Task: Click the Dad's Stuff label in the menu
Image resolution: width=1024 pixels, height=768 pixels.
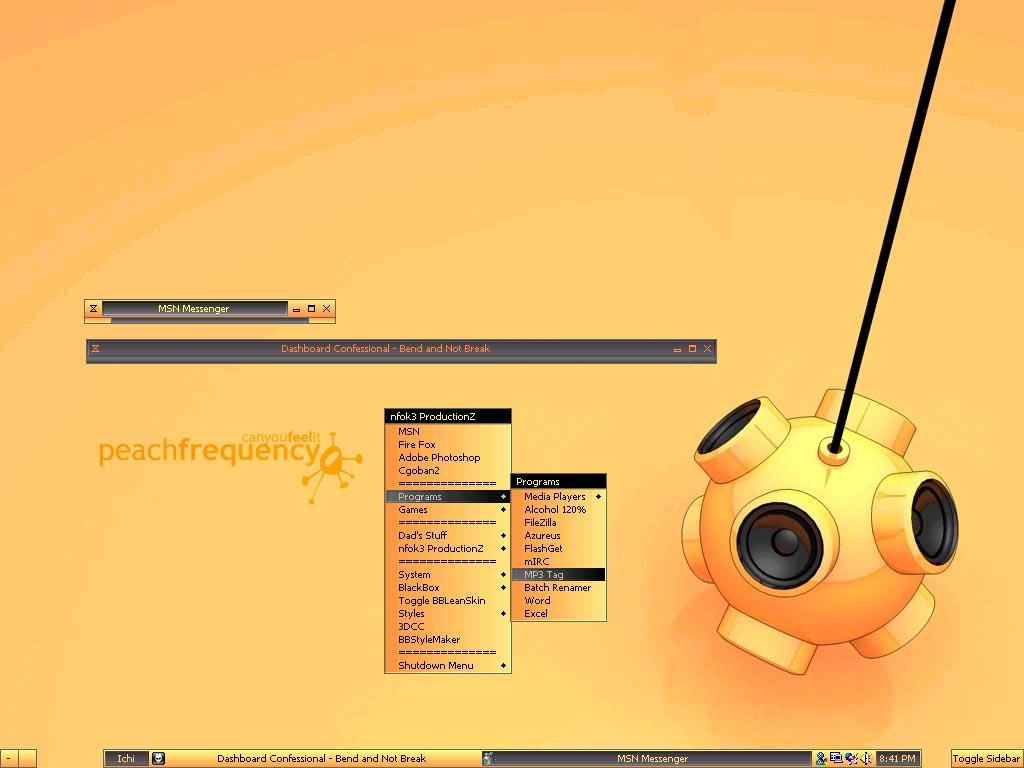Action: pyautogui.click(x=423, y=536)
